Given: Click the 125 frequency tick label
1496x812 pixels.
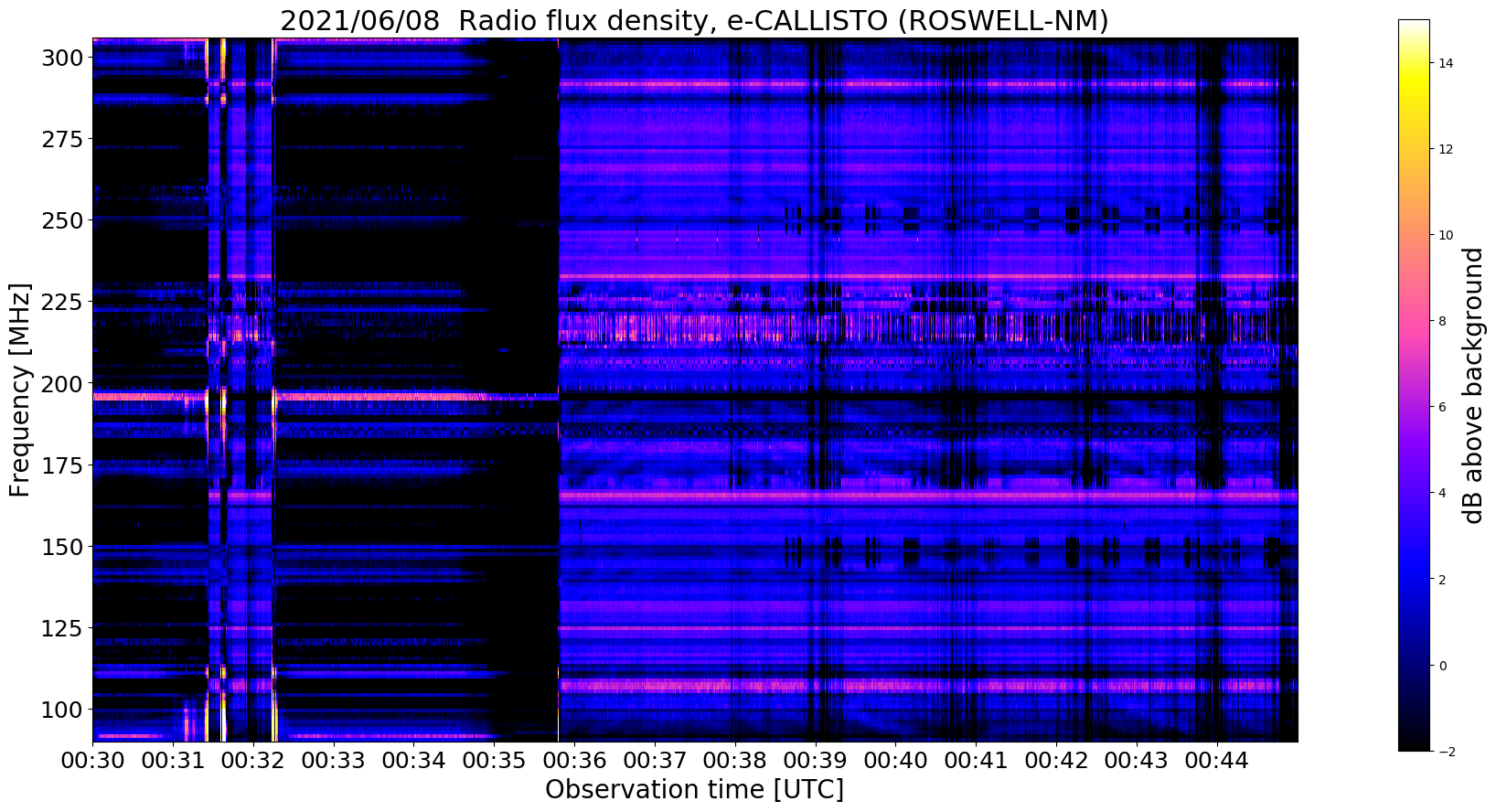Looking at the screenshot, I should click(62, 628).
